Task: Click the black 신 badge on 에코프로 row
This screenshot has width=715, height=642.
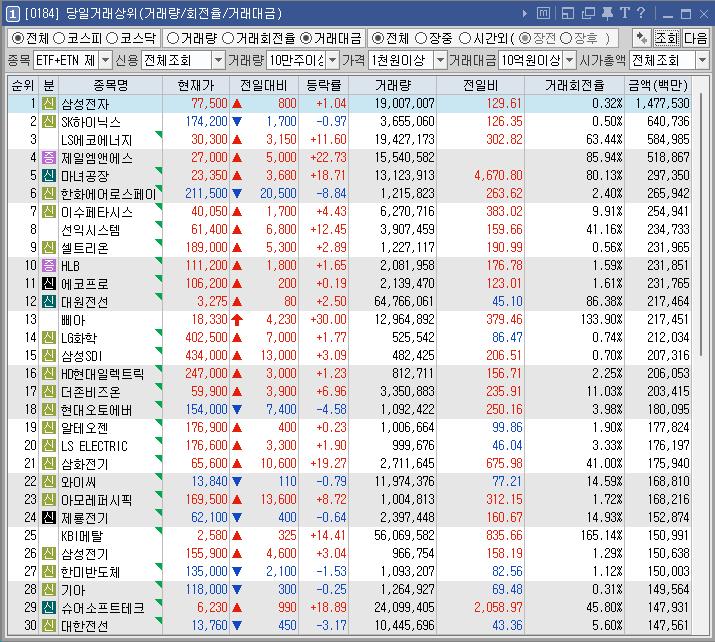Action: coord(49,284)
